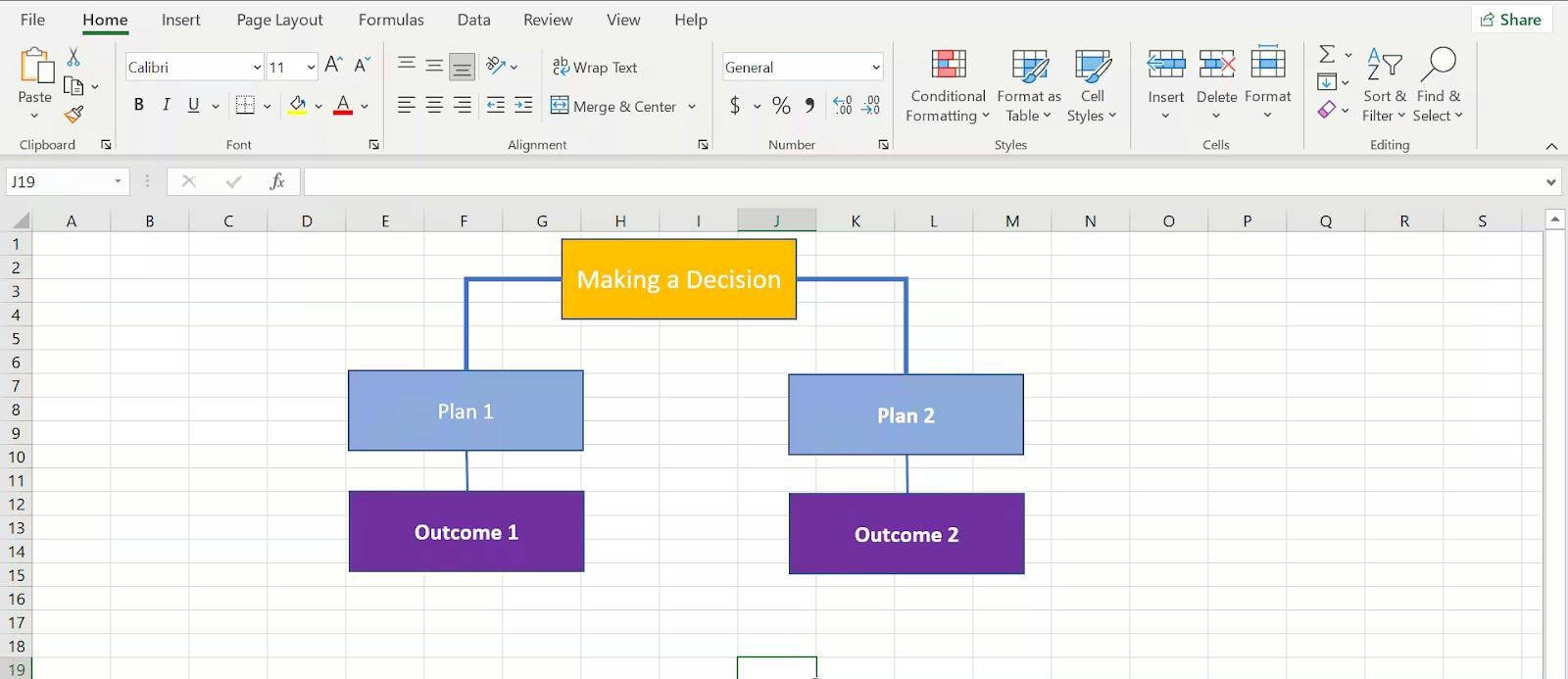Open Conditional Formatting menu

point(948,86)
